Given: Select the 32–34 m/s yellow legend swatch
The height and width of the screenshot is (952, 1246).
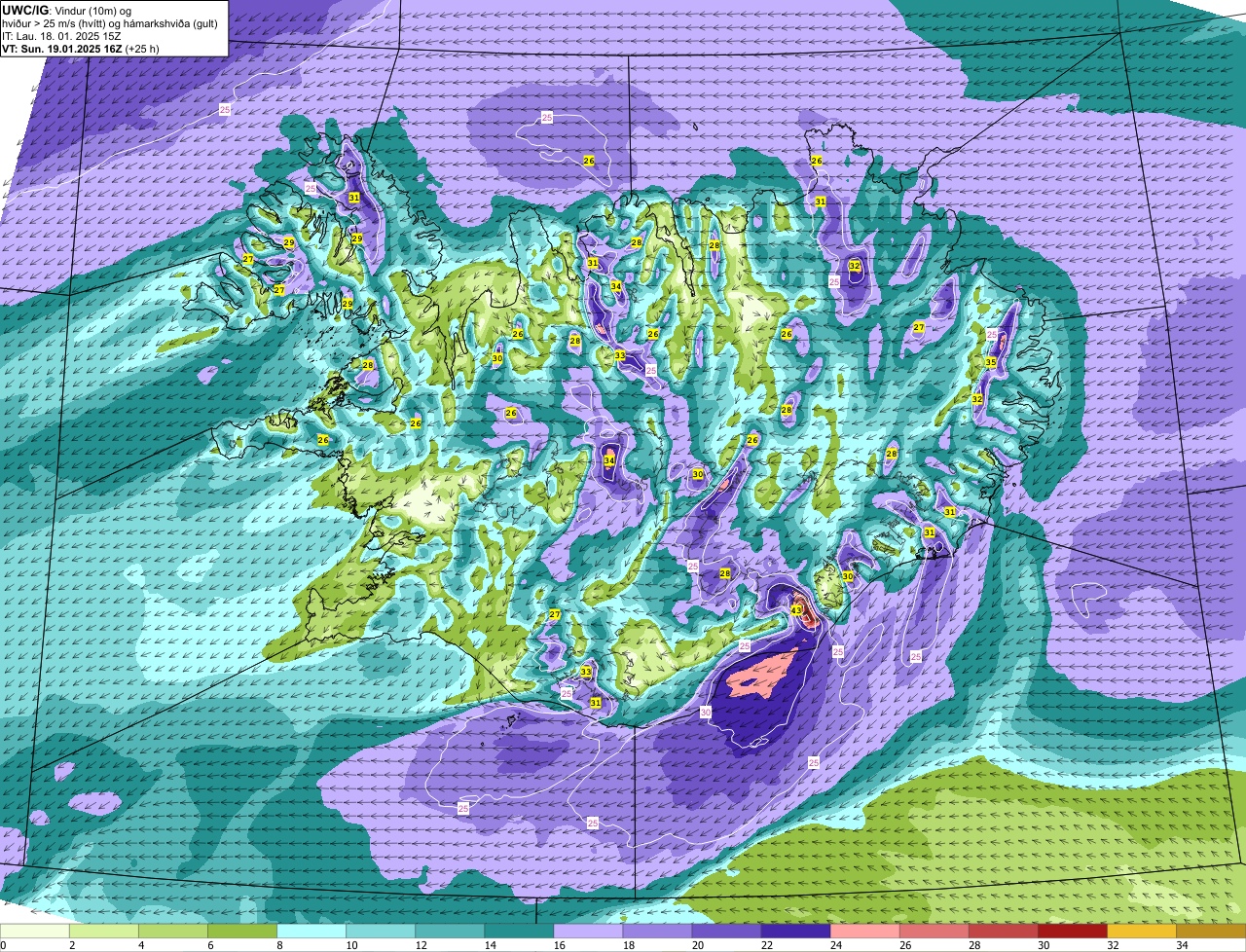Looking at the screenshot, I should click(x=1141, y=932).
